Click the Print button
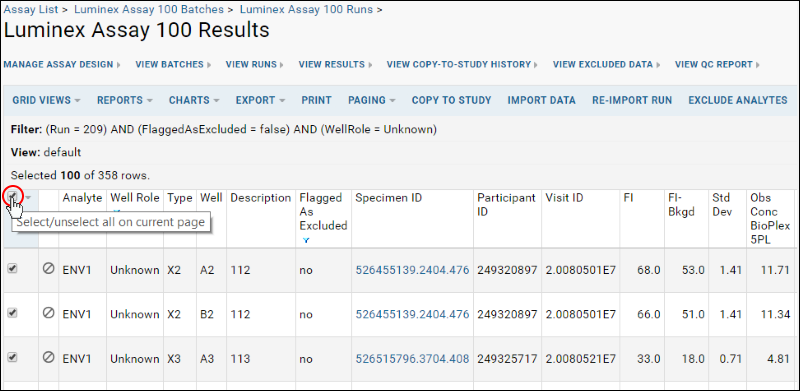Image resolution: width=800 pixels, height=391 pixels. tap(316, 100)
